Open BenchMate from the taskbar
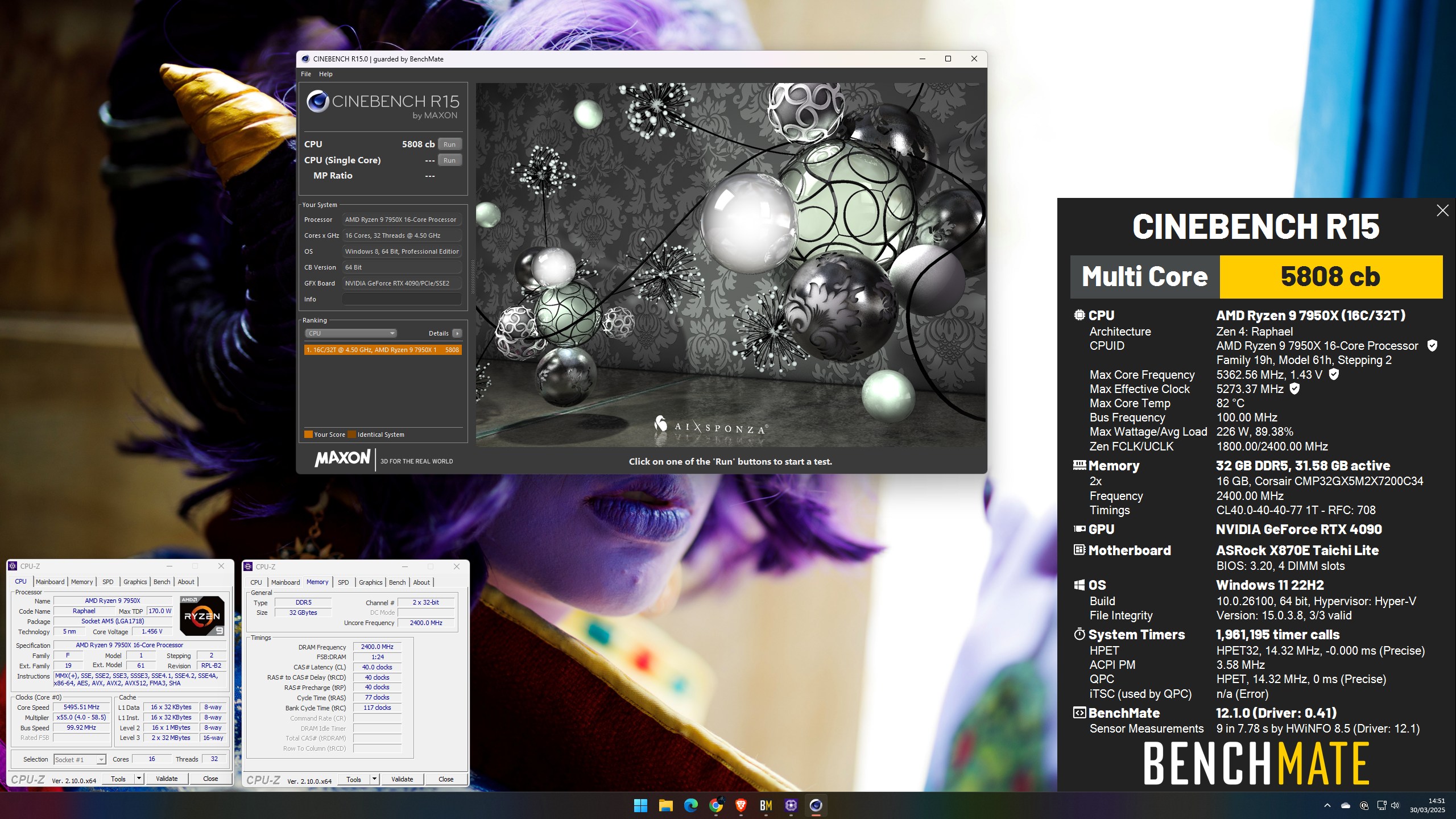1456x819 pixels. pos(766,805)
